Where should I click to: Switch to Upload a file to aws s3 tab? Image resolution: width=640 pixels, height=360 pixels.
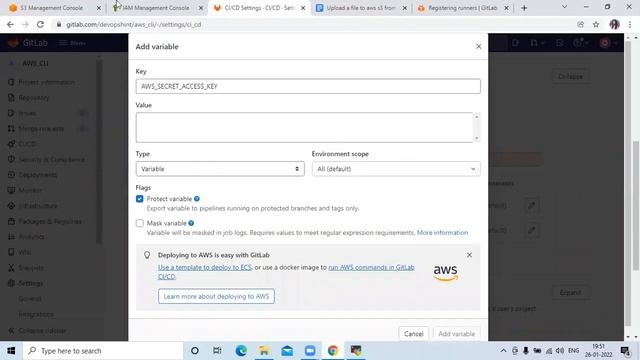360,8
